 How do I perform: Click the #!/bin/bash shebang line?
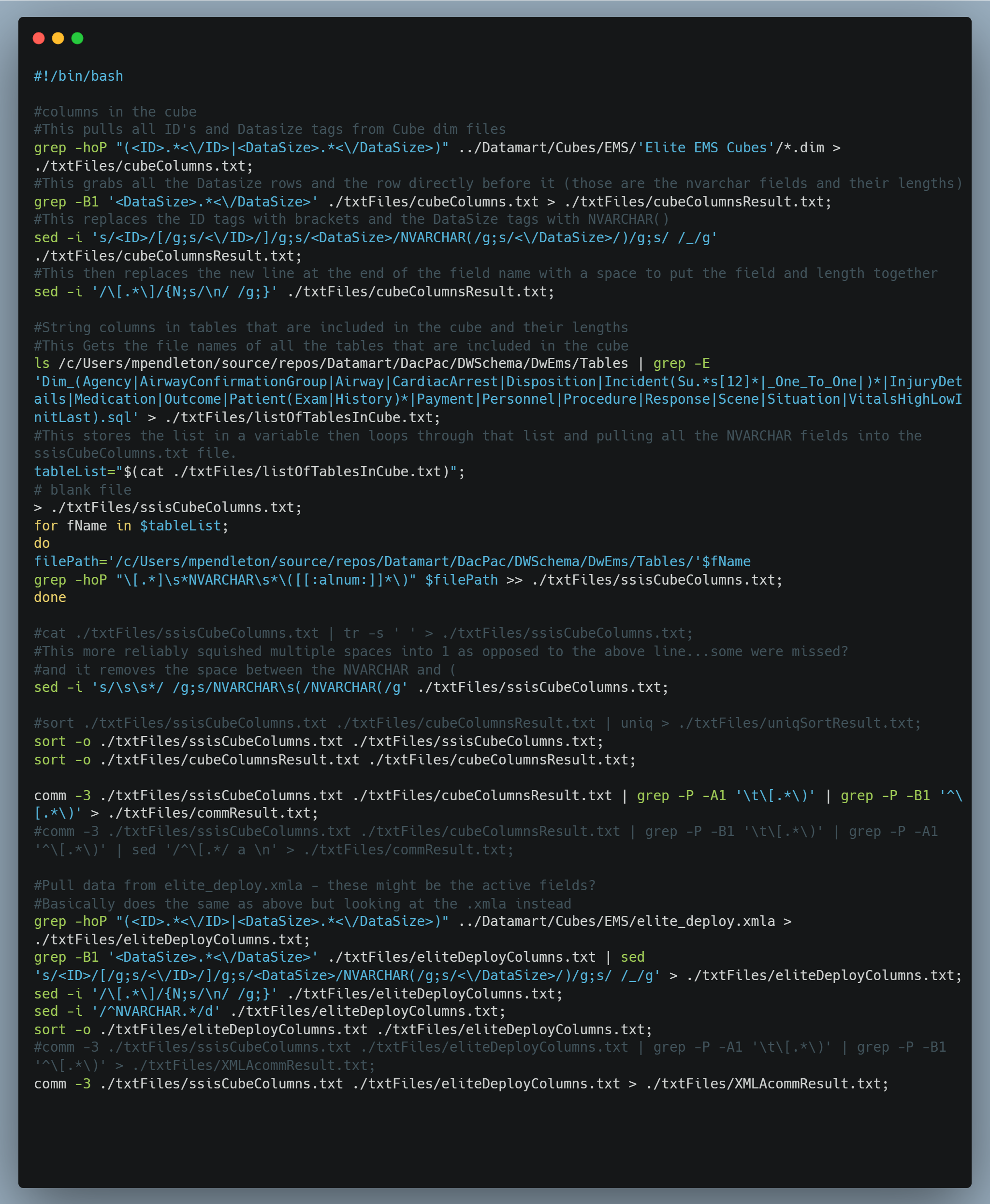tap(77, 75)
